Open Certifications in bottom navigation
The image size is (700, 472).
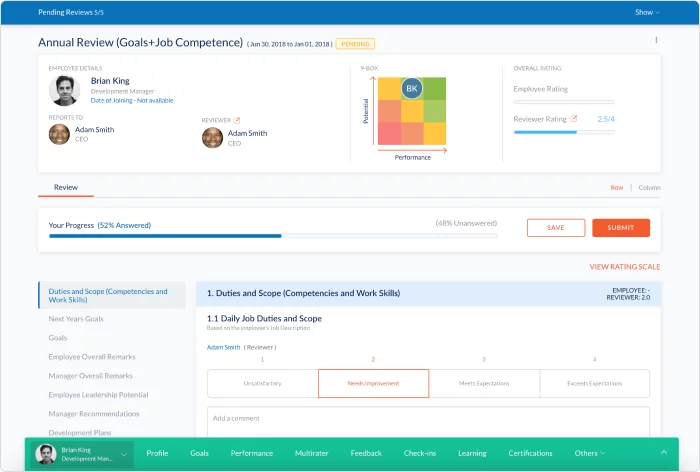[x=530, y=453]
